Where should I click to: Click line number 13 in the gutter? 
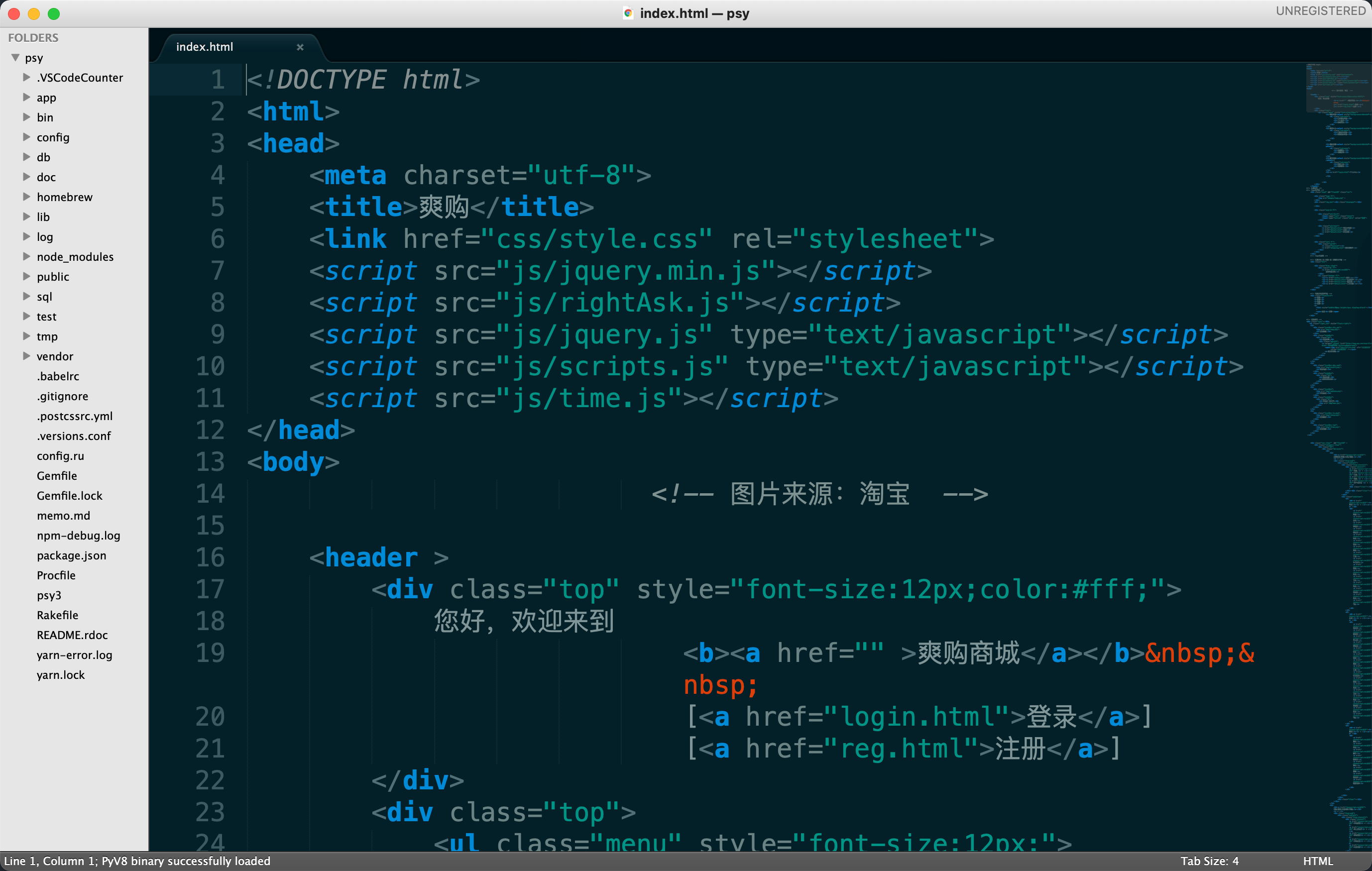pos(210,462)
